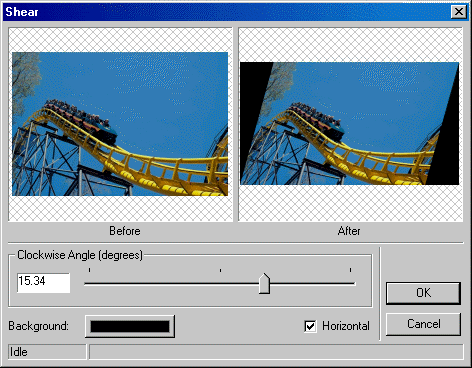
Task: Click the "Idle" status text
Action: [x=19, y=352]
